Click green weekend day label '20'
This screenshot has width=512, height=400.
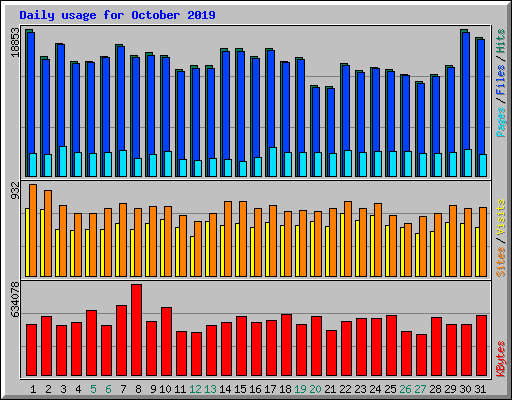pyautogui.click(x=315, y=389)
